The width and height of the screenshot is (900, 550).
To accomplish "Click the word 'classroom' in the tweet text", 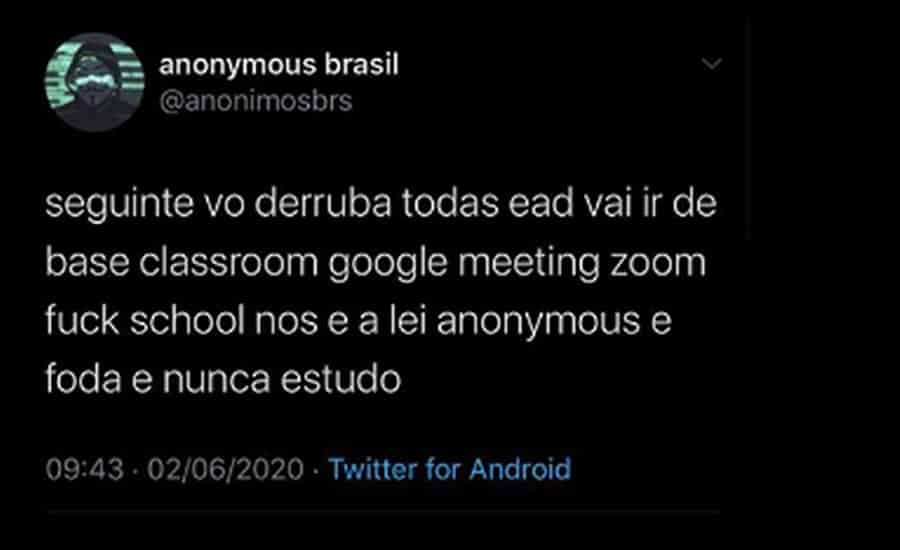I will pyautogui.click(x=228, y=262).
